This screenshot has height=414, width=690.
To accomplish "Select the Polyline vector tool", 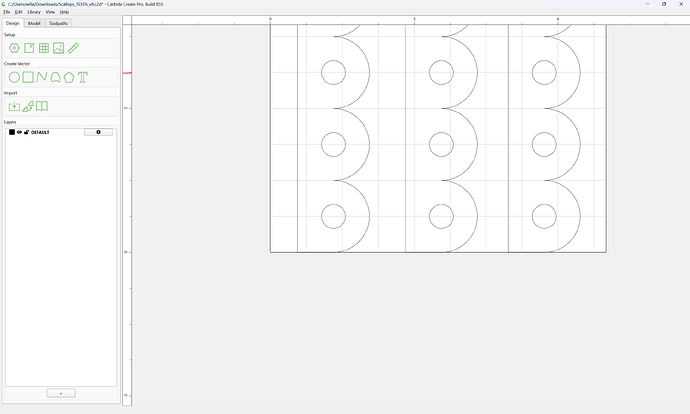I will tap(42, 77).
